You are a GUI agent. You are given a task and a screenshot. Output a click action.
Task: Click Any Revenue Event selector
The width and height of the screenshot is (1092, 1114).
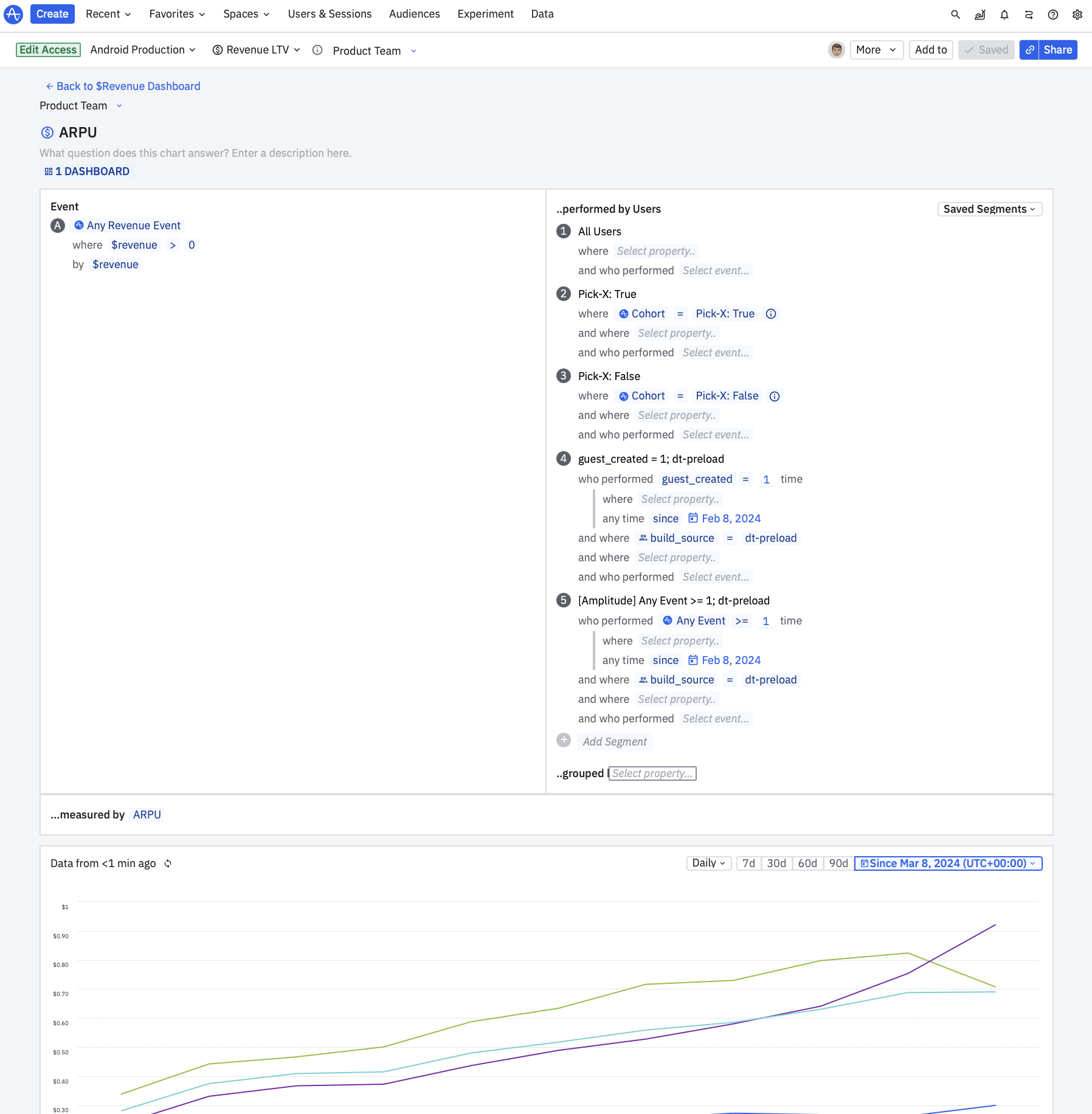click(128, 226)
